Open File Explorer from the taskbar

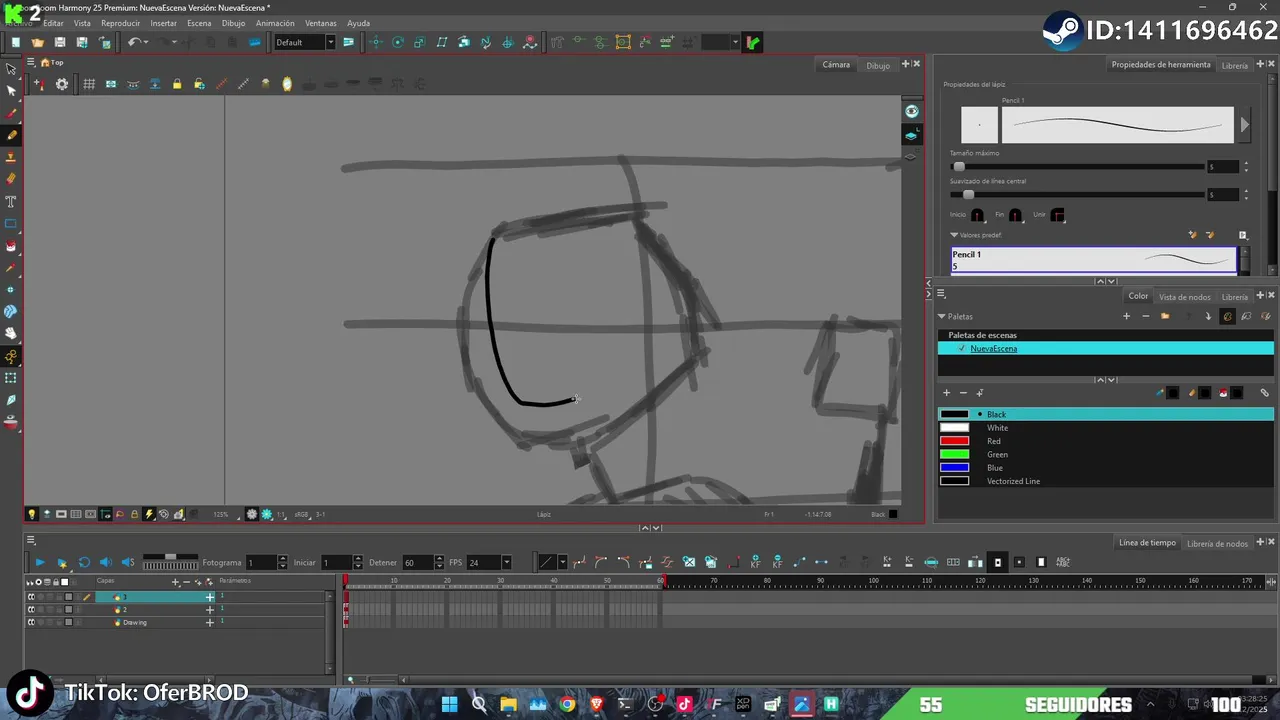508,704
